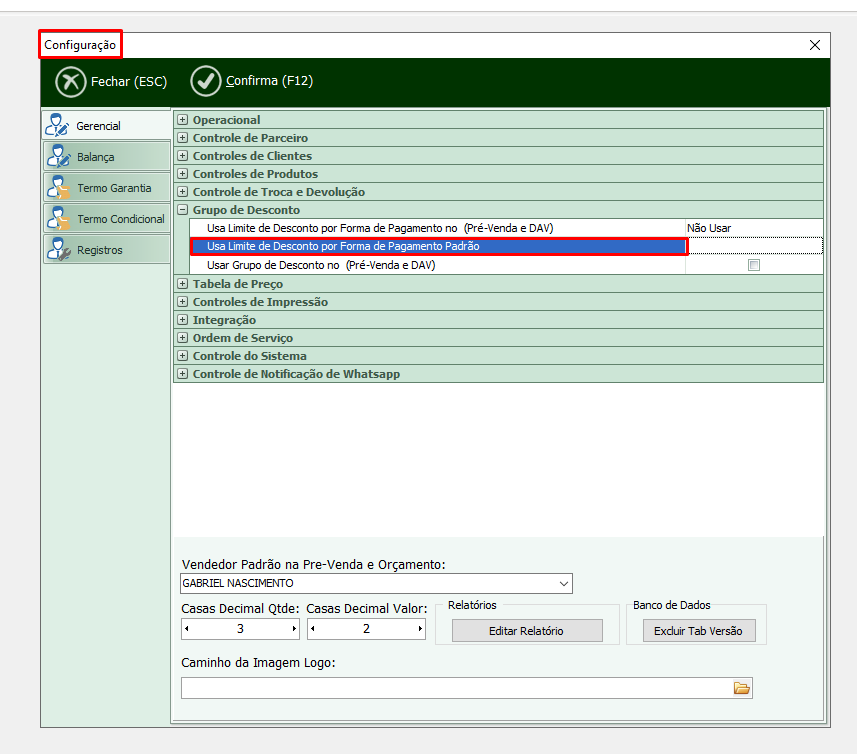857x754 pixels.
Task: Click the Excluir Tab Versão button
Action: click(x=698, y=631)
